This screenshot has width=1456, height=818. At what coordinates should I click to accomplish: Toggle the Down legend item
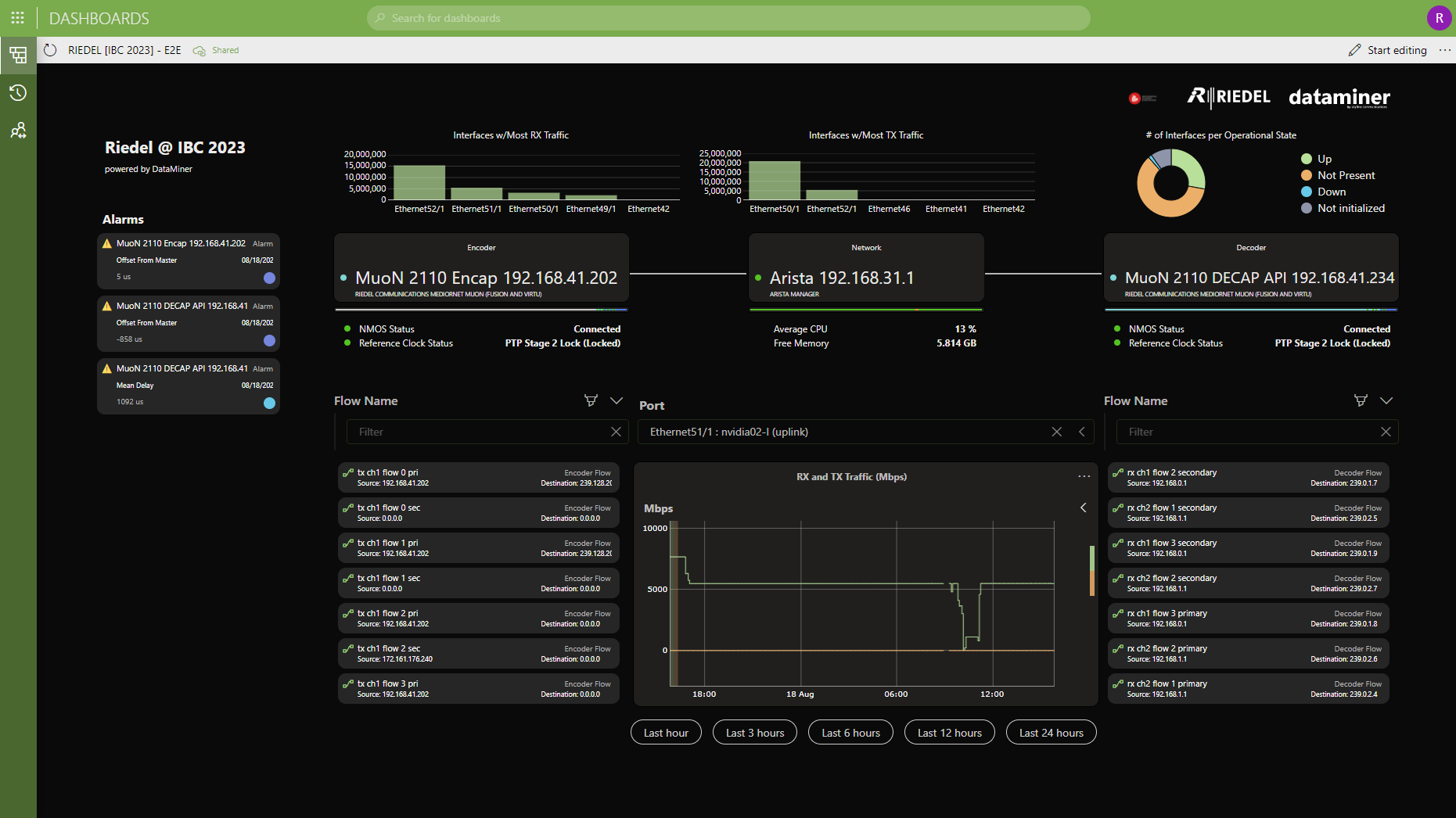click(x=1323, y=192)
